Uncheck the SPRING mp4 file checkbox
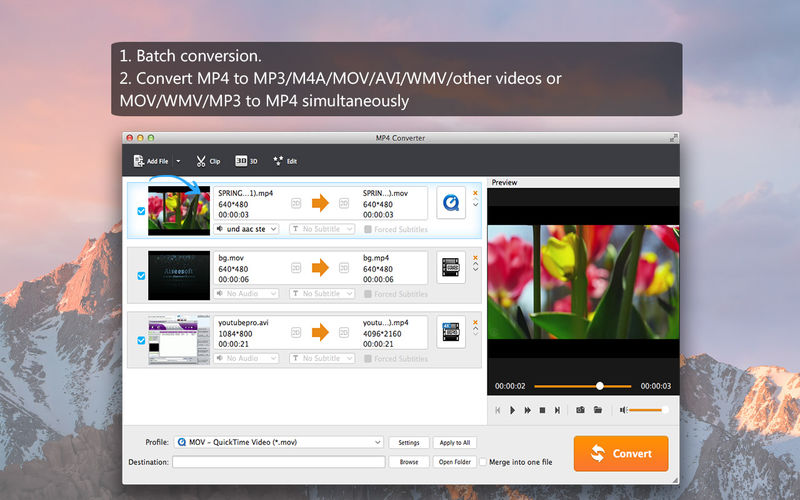The width and height of the screenshot is (800, 500). coord(141,211)
